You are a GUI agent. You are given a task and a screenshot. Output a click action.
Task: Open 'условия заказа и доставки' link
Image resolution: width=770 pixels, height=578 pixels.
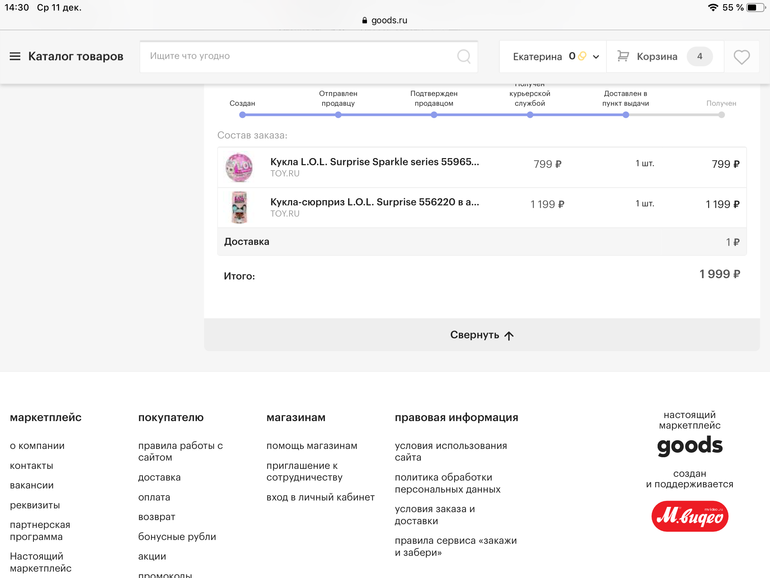435,515
